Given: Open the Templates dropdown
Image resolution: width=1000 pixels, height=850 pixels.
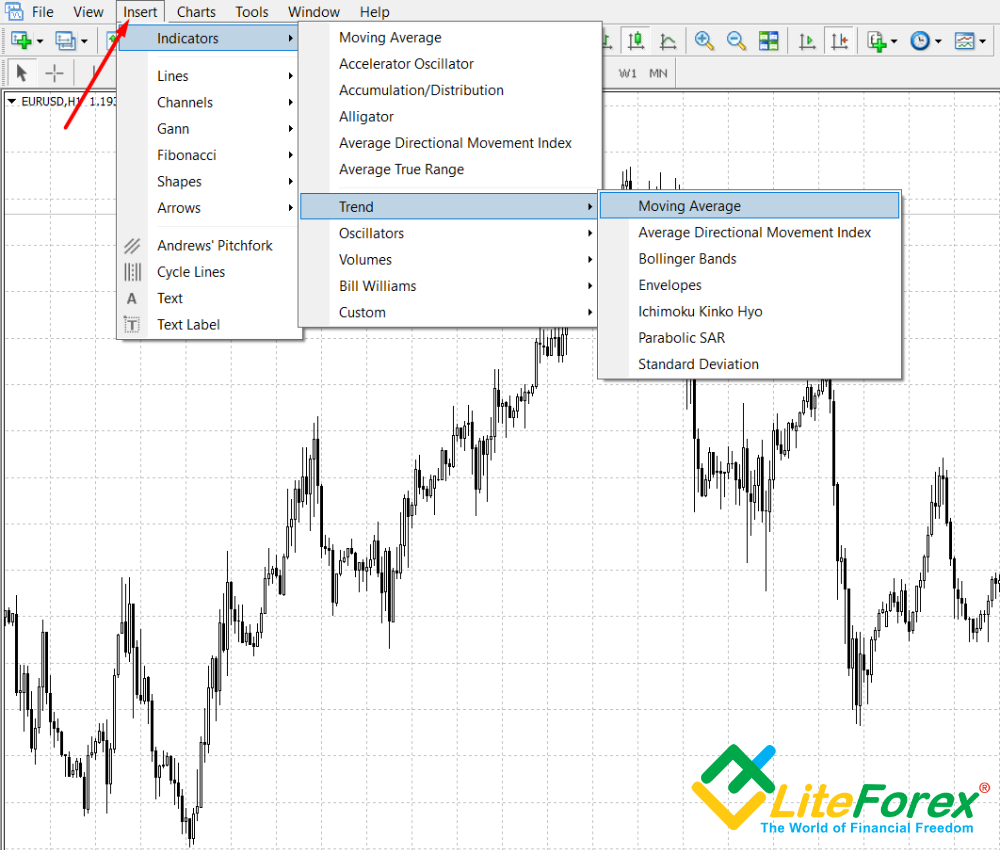Looking at the screenshot, I should [968, 41].
